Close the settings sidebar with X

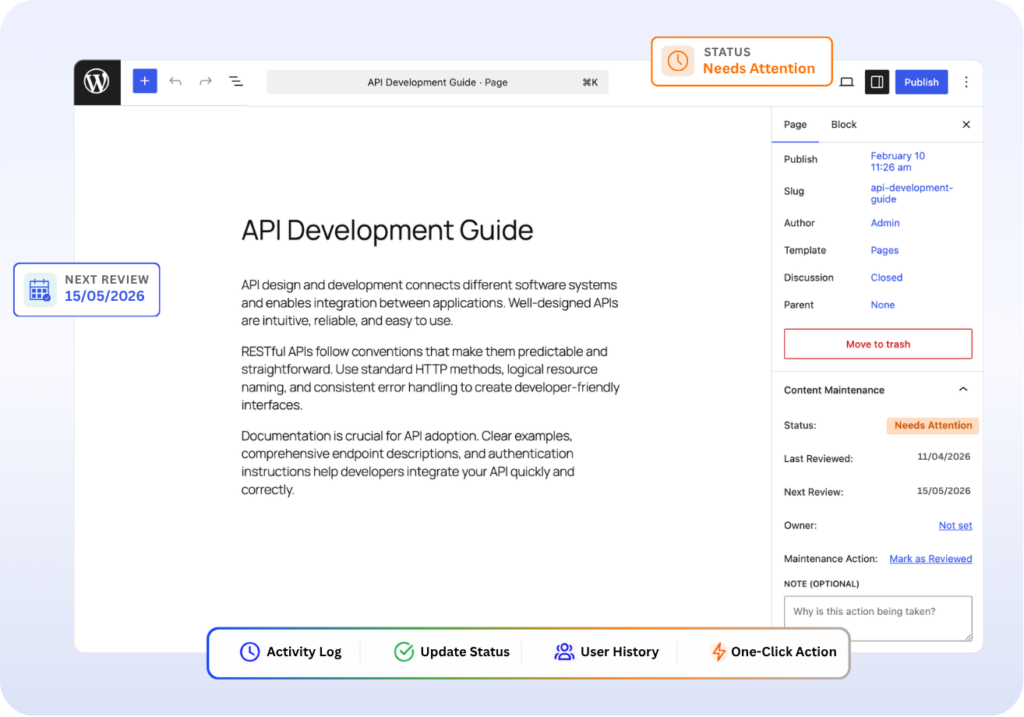[x=966, y=125]
